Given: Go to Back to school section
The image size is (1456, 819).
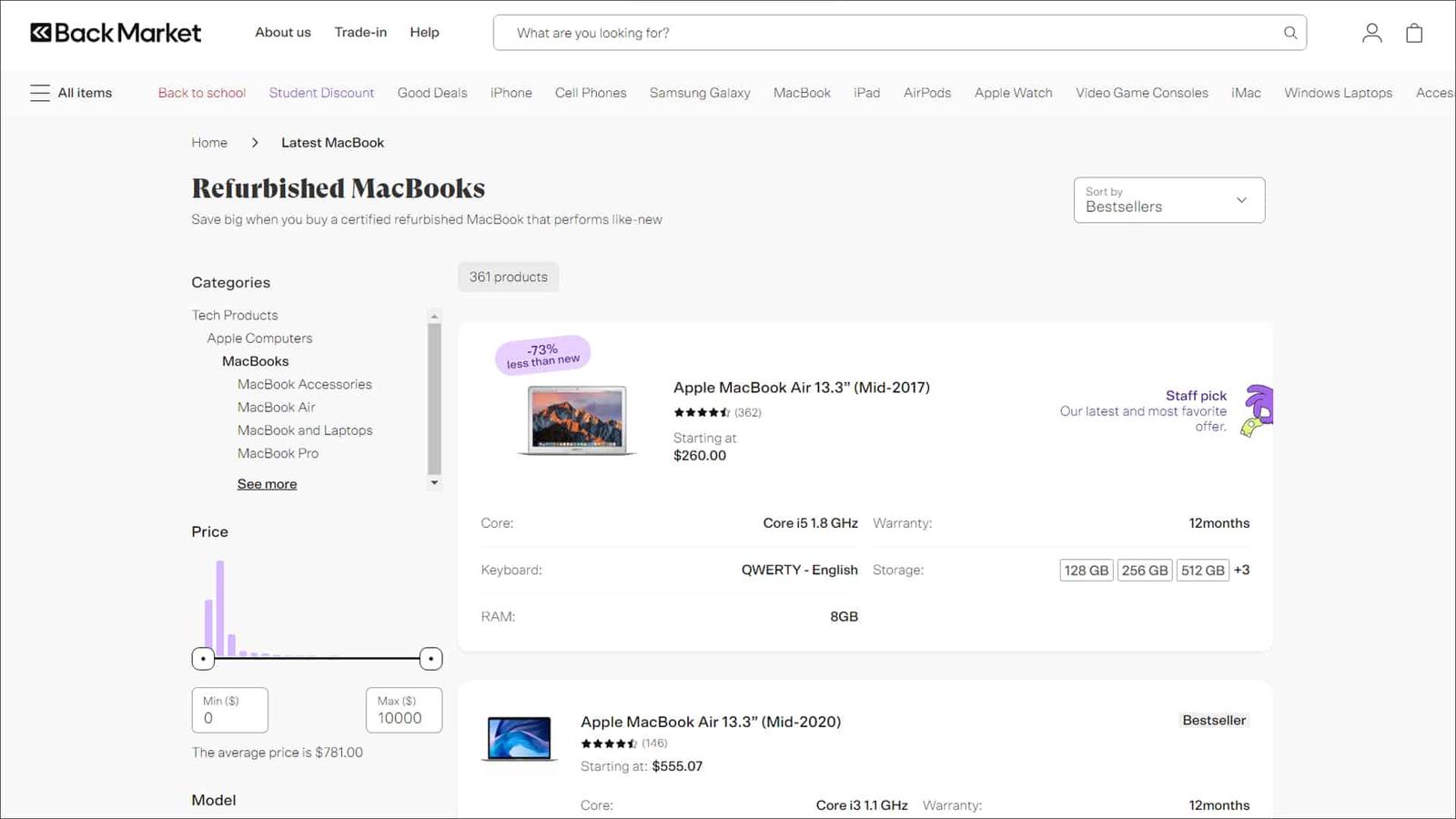Looking at the screenshot, I should (x=202, y=93).
